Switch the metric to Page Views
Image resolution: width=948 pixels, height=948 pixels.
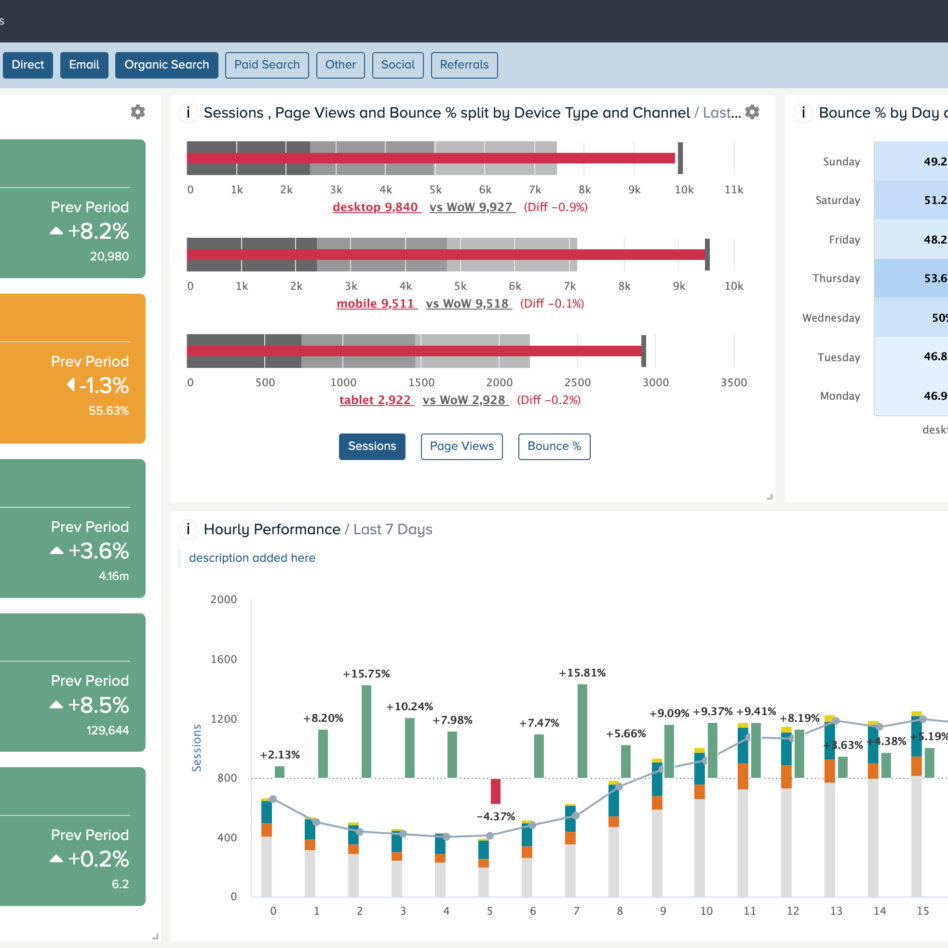(x=461, y=446)
